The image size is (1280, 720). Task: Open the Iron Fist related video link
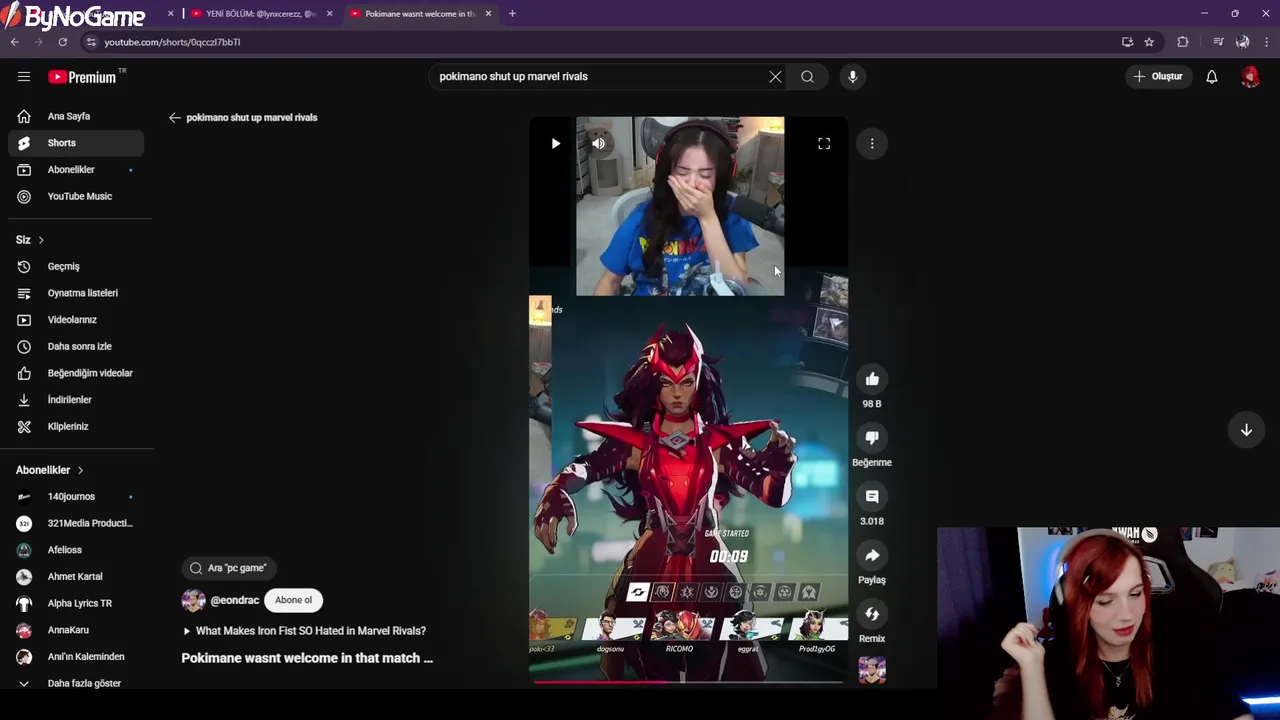click(304, 631)
